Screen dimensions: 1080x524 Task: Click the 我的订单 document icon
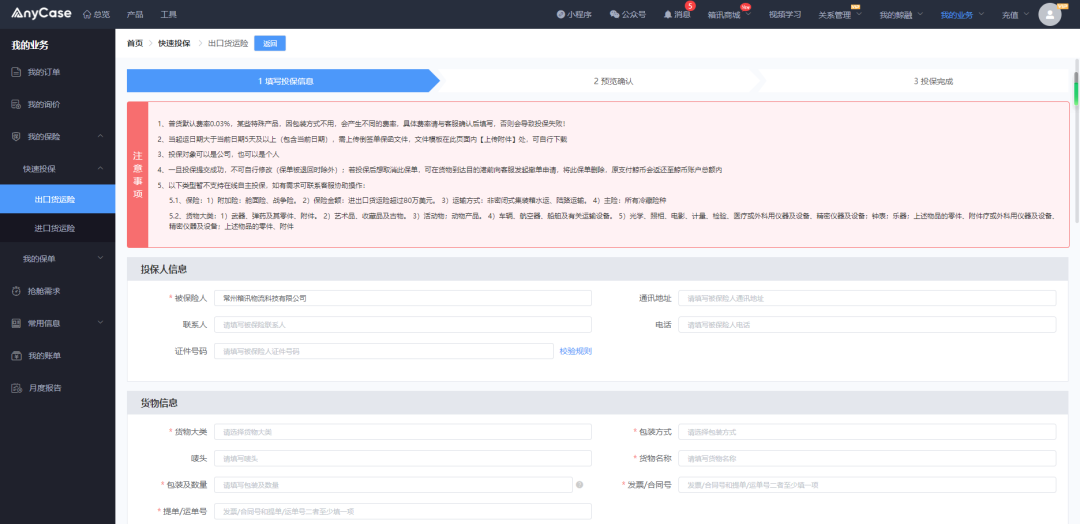coord(16,72)
